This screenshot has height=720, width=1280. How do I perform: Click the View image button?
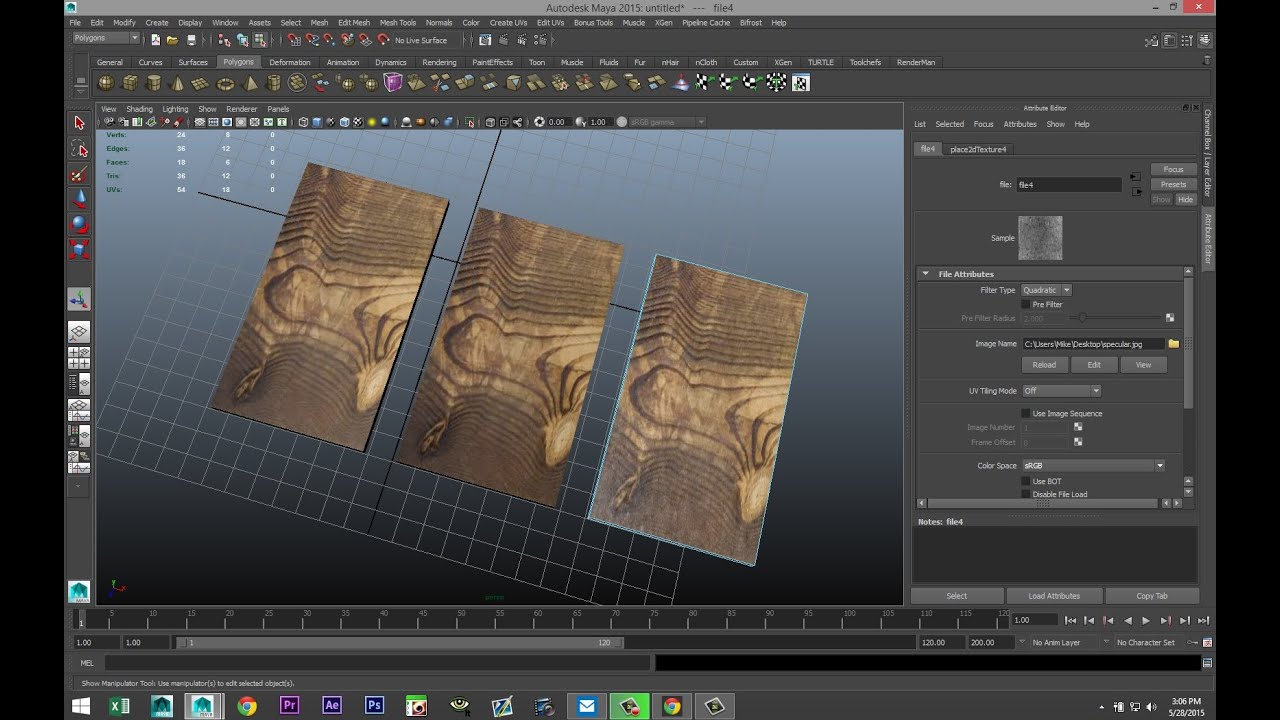(x=1143, y=365)
